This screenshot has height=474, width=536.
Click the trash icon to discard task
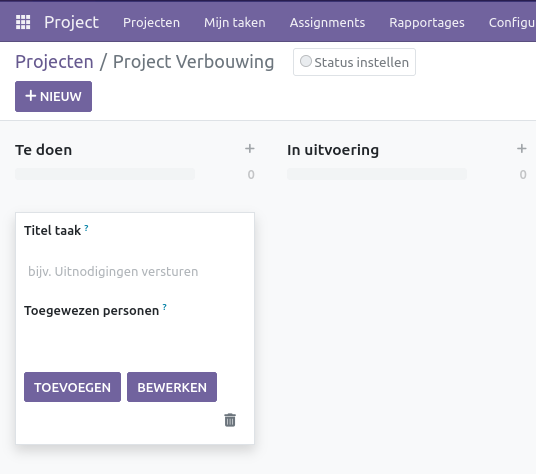pos(230,420)
